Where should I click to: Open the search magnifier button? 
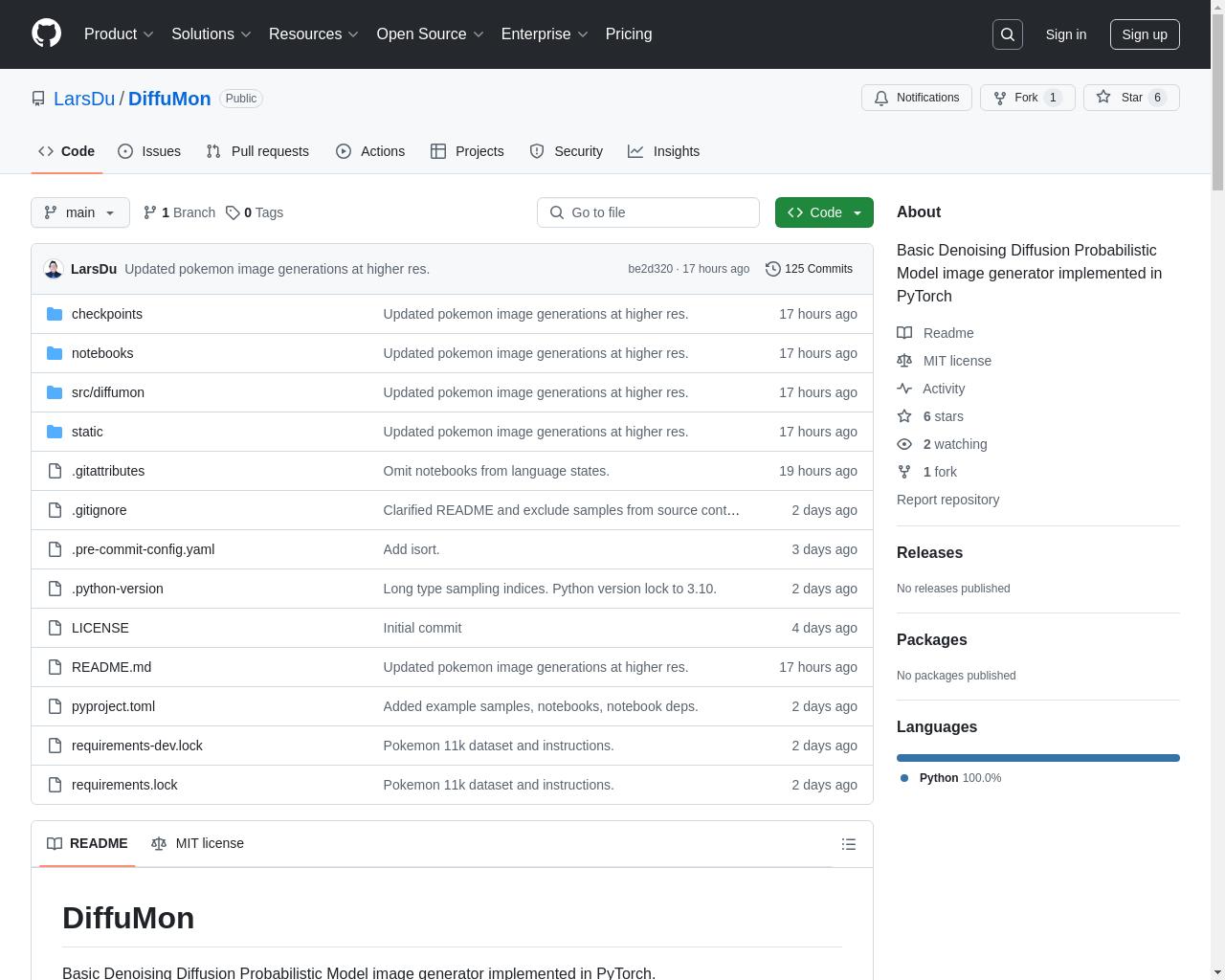[1008, 34]
